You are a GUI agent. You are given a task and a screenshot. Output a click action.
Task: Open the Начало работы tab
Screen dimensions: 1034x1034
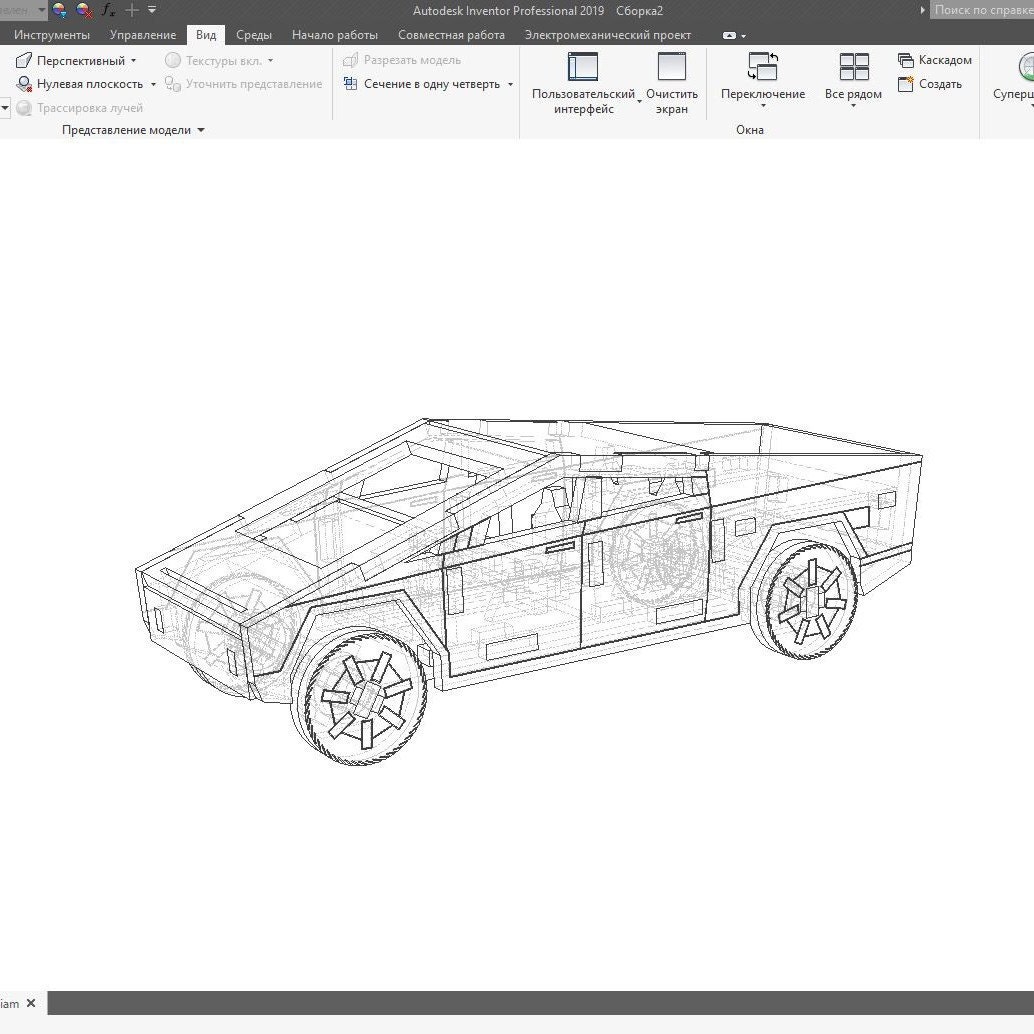tap(335, 35)
